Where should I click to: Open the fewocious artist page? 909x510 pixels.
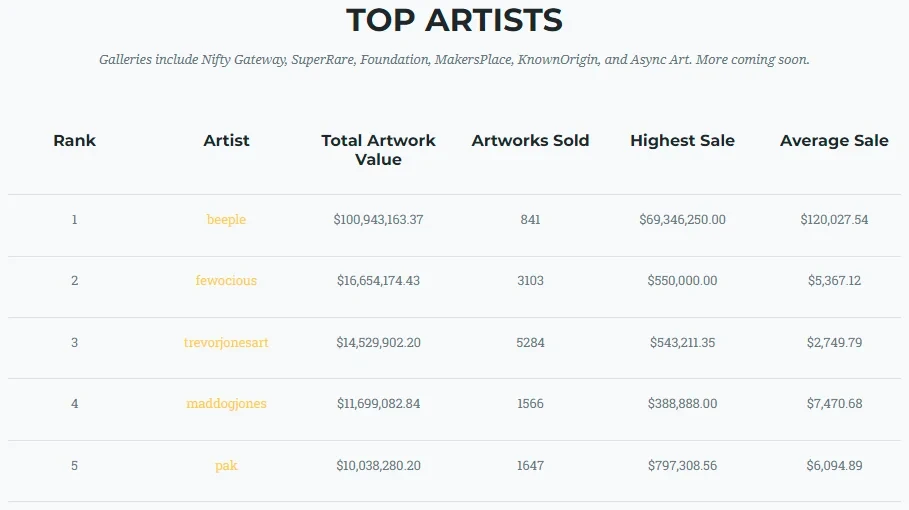click(226, 281)
